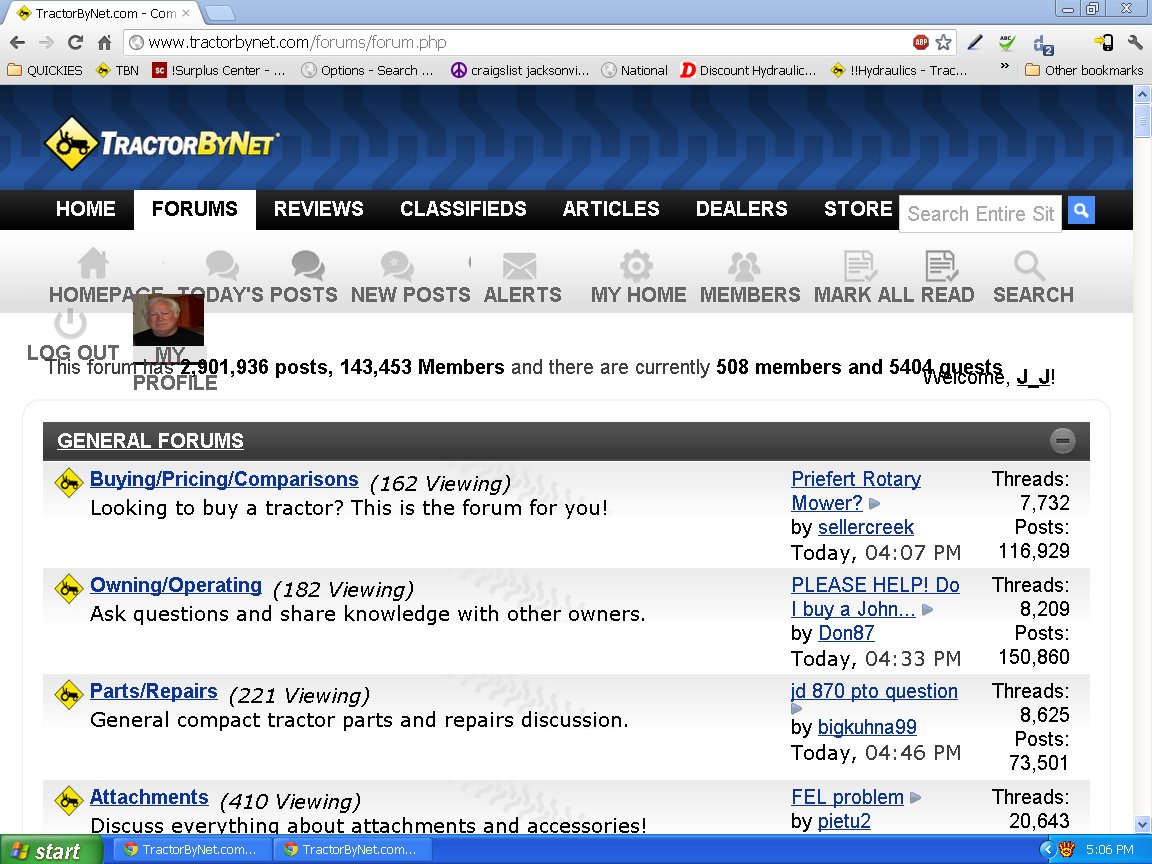
Task: Click the page vertical scrollbar down arrow
Action: (x=1142, y=825)
